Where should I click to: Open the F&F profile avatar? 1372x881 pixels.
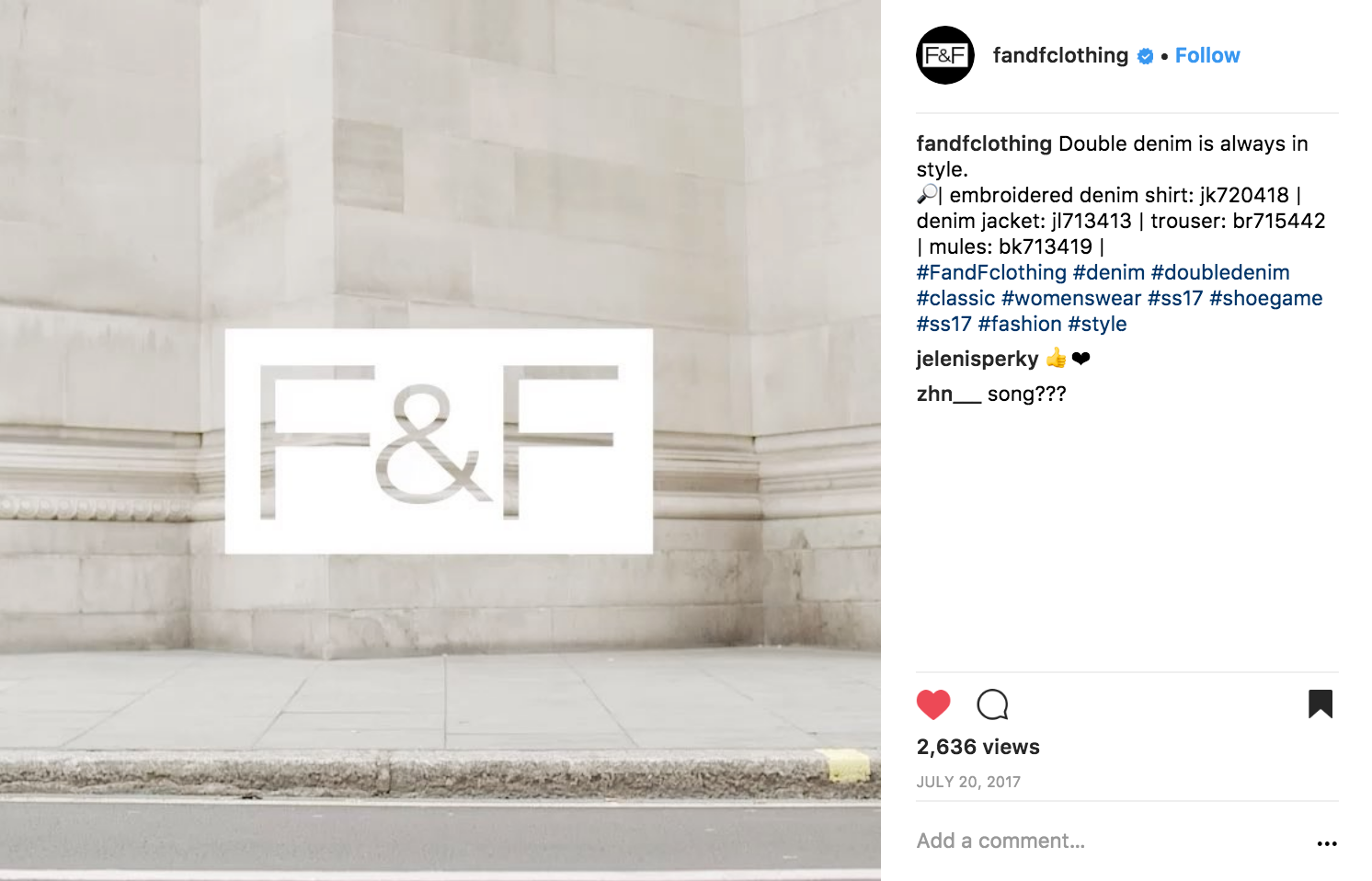[x=945, y=55]
